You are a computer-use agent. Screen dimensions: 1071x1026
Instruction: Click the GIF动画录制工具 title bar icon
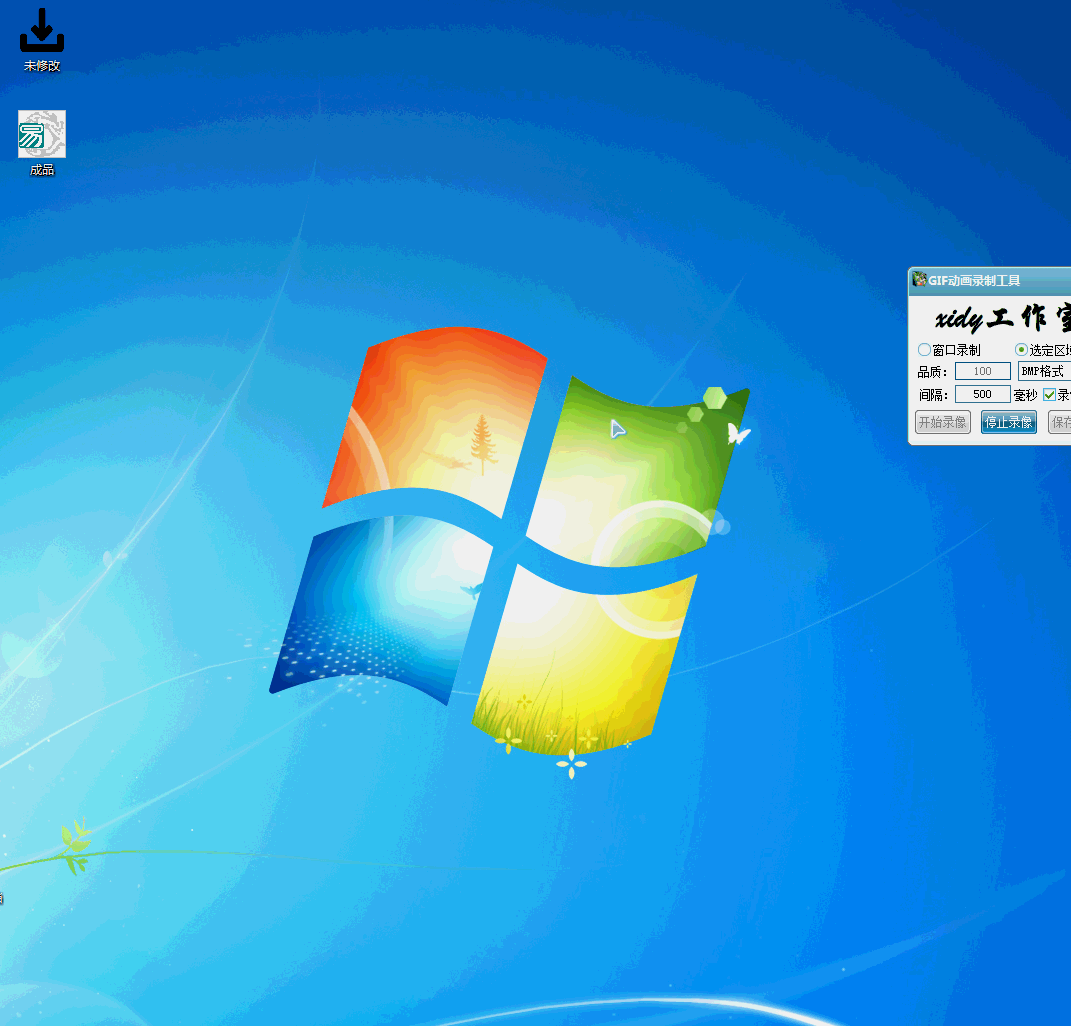(x=919, y=279)
